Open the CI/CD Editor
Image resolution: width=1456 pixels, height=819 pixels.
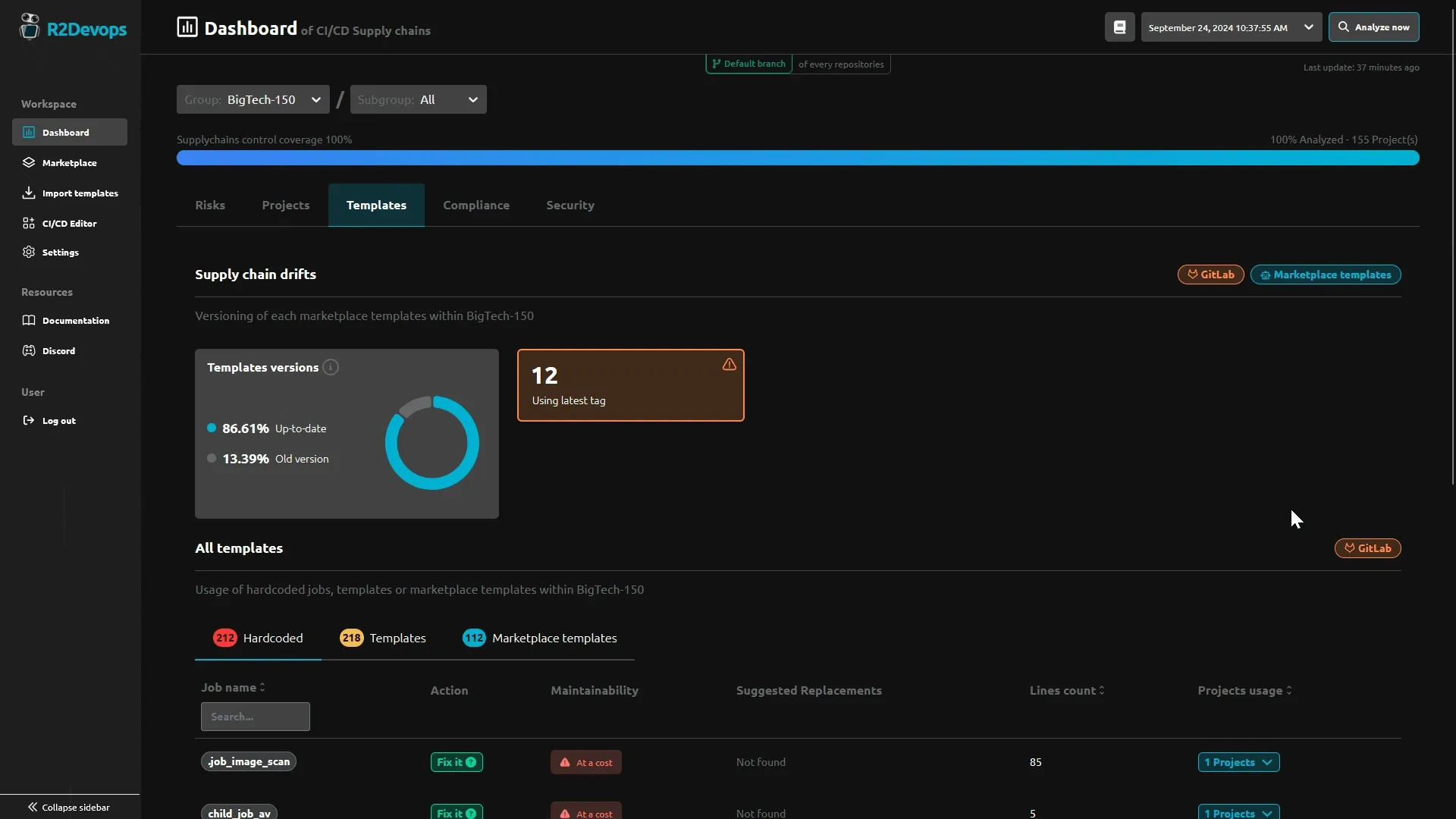click(x=70, y=223)
